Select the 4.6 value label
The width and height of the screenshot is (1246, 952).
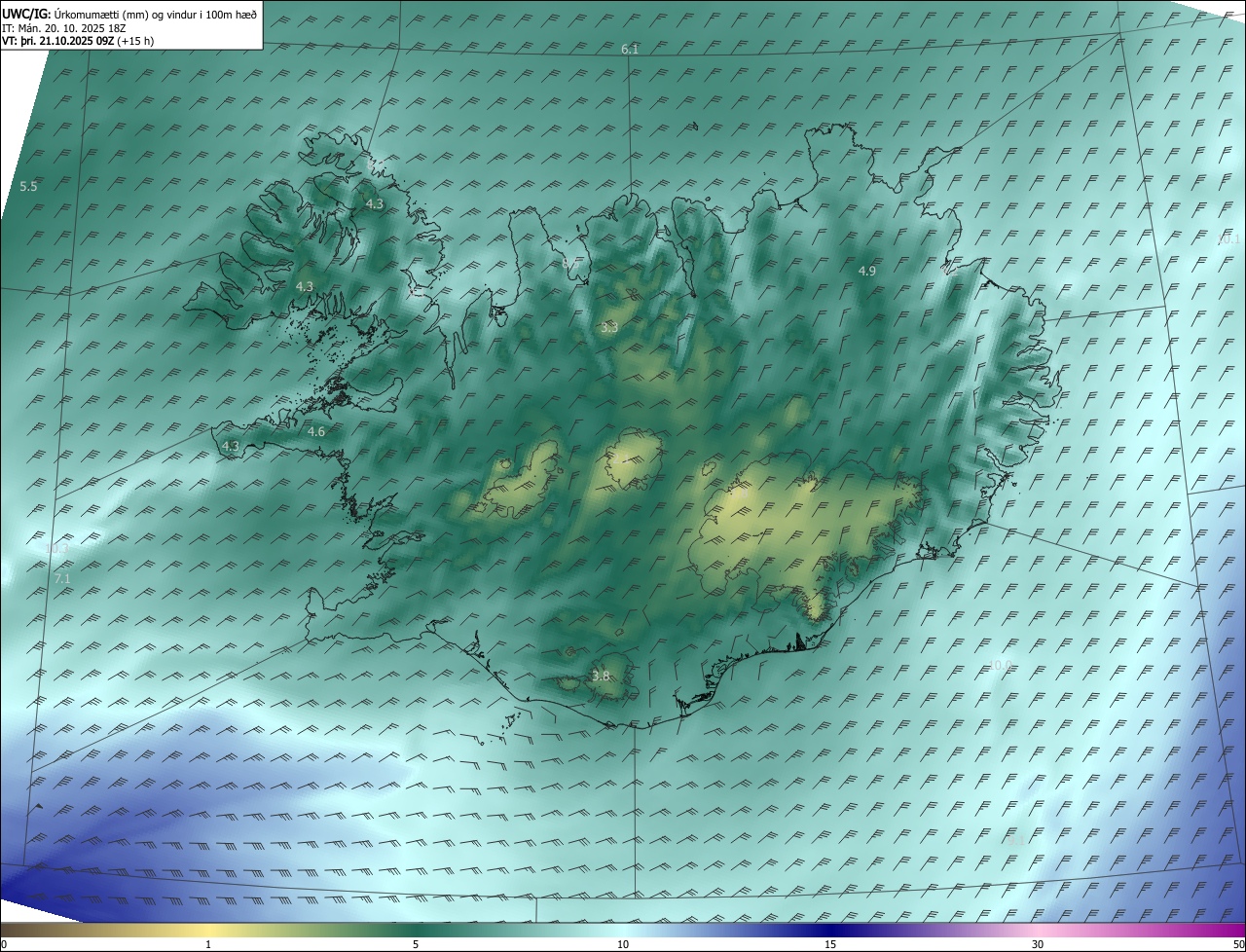tap(316, 431)
